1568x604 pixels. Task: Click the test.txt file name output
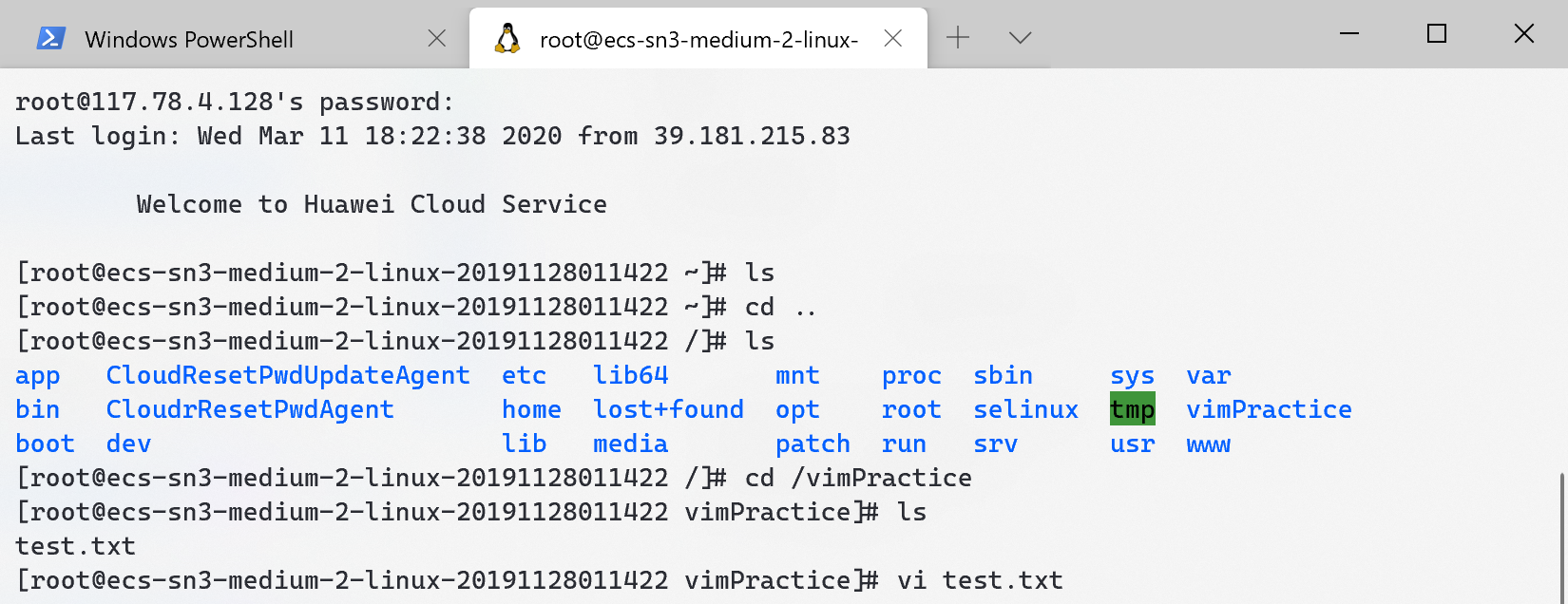click(x=75, y=546)
